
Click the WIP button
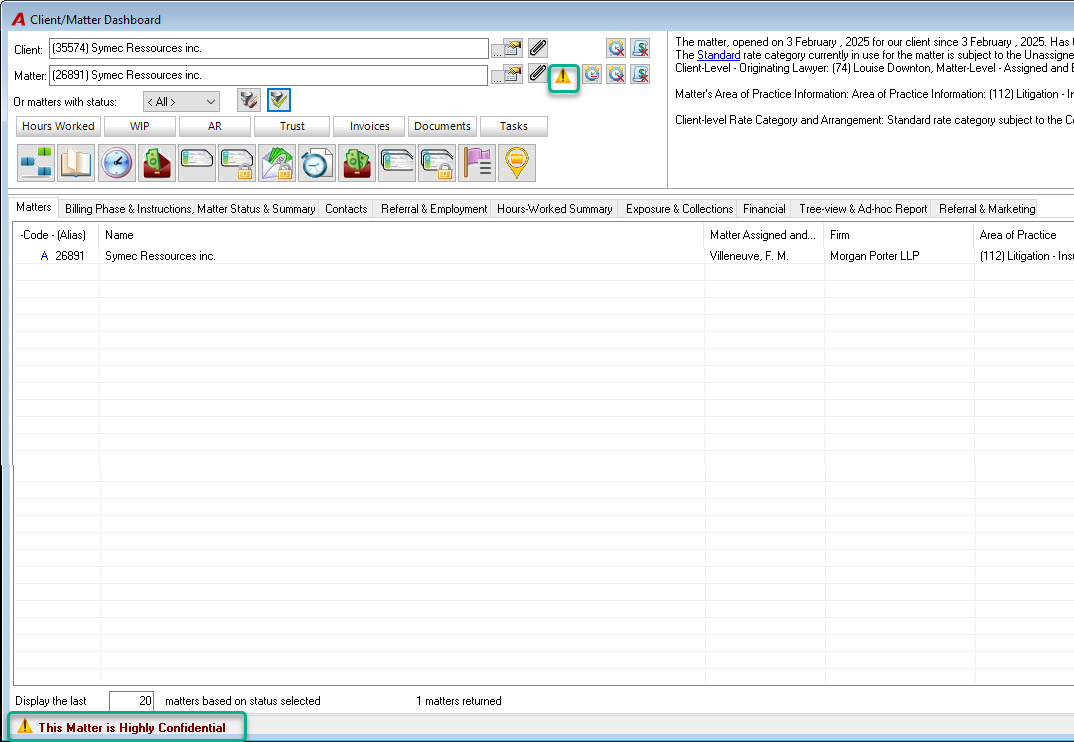(140, 126)
